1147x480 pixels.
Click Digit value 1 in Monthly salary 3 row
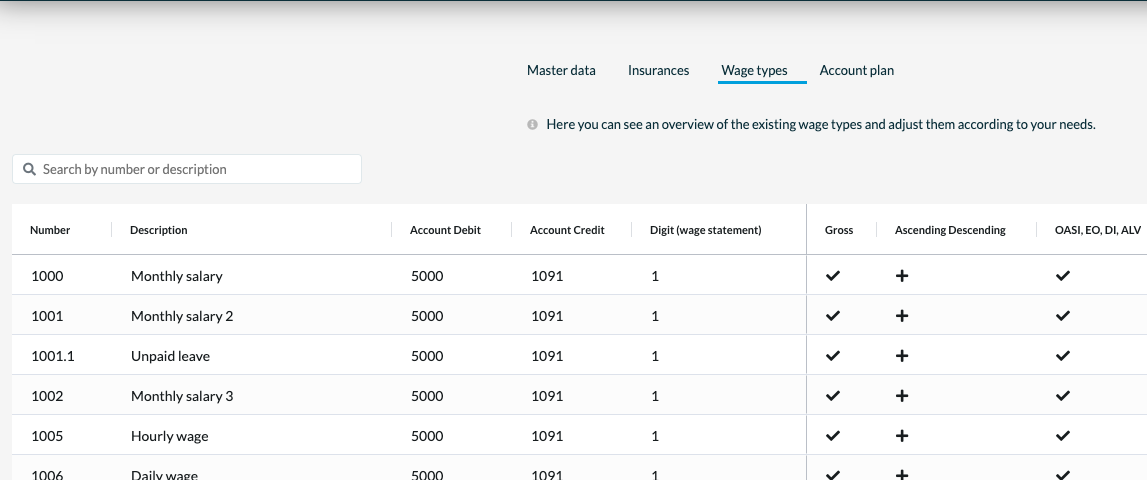click(655, 396)
